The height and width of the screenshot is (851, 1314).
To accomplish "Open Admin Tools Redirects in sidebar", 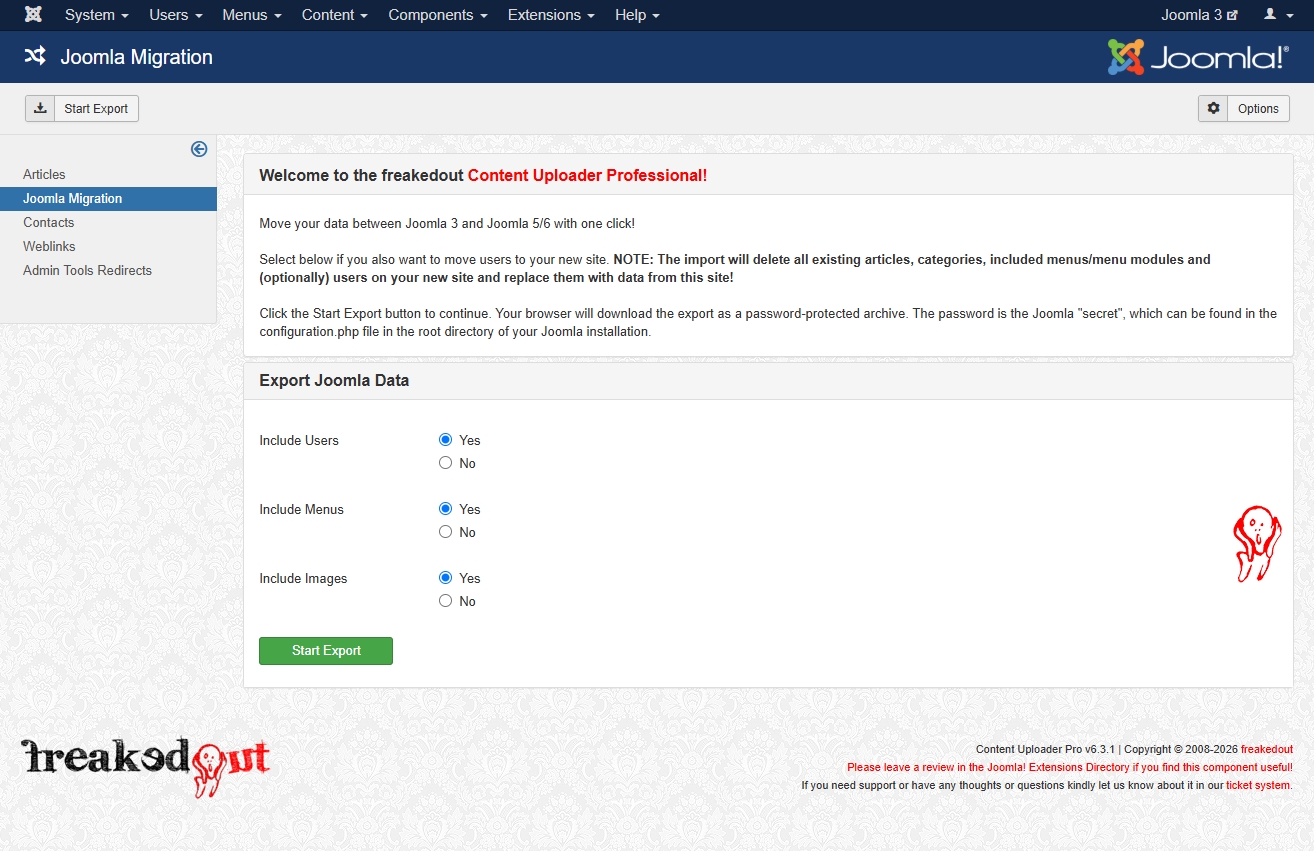I will click(87, 270).
